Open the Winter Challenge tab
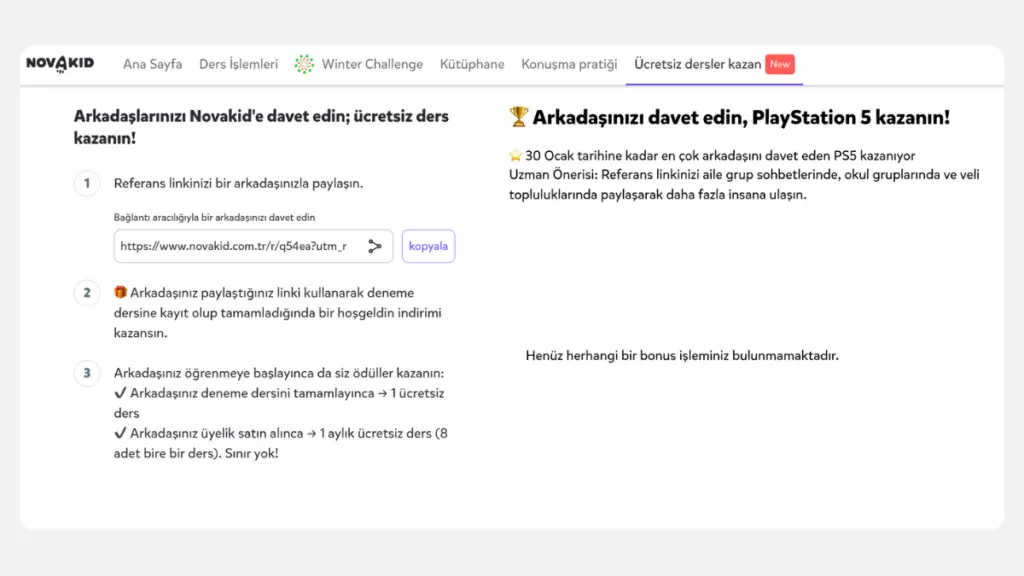The height and width of the screenshot is (576, 1024). (x=372, y=64)
